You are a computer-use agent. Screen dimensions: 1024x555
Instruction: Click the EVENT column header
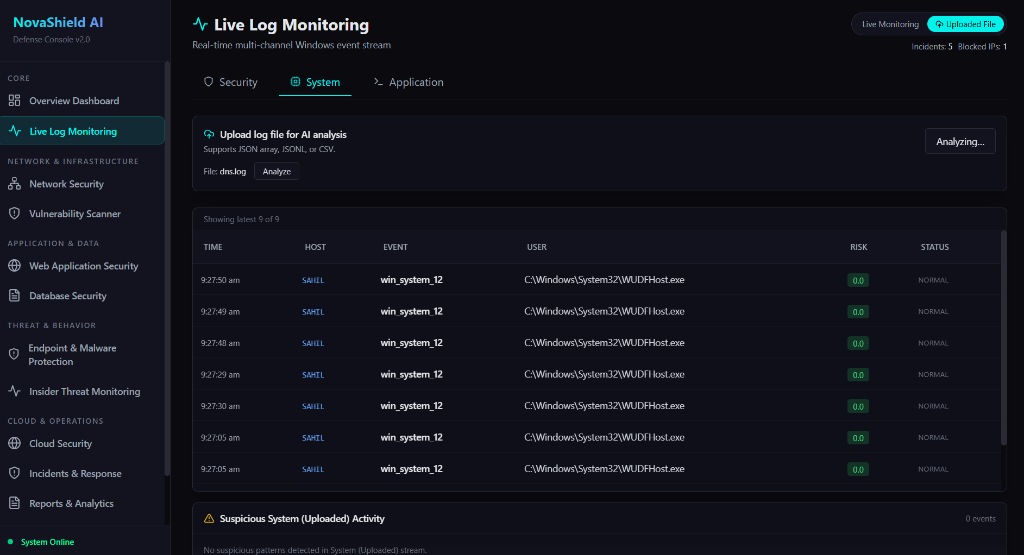tap(395, 247)
